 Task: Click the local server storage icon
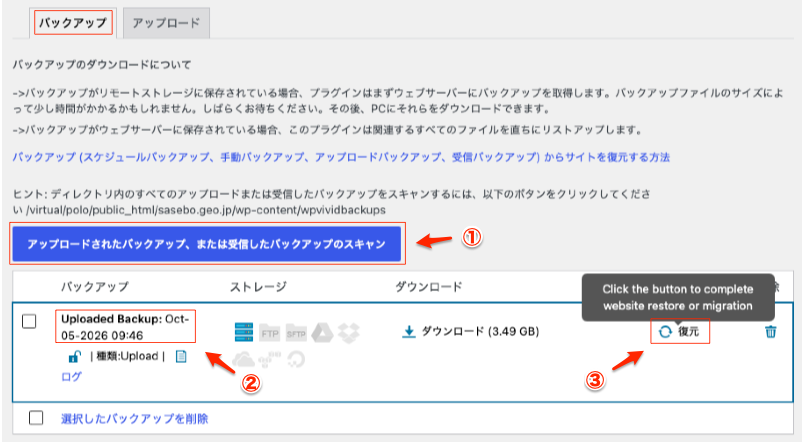point(244,332)
